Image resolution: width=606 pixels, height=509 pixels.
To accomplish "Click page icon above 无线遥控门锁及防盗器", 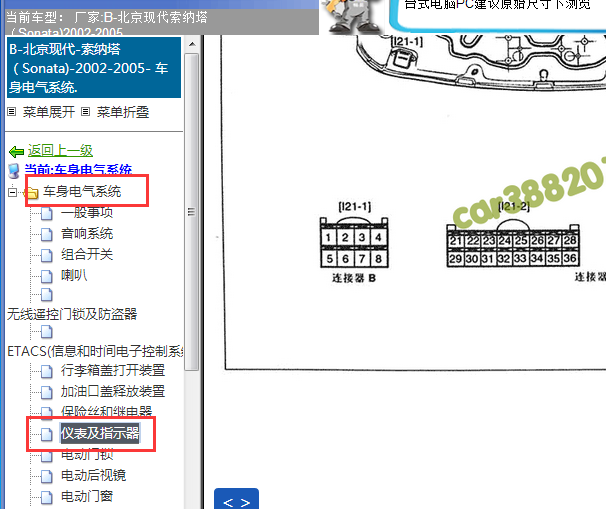I will click(47, 295).
